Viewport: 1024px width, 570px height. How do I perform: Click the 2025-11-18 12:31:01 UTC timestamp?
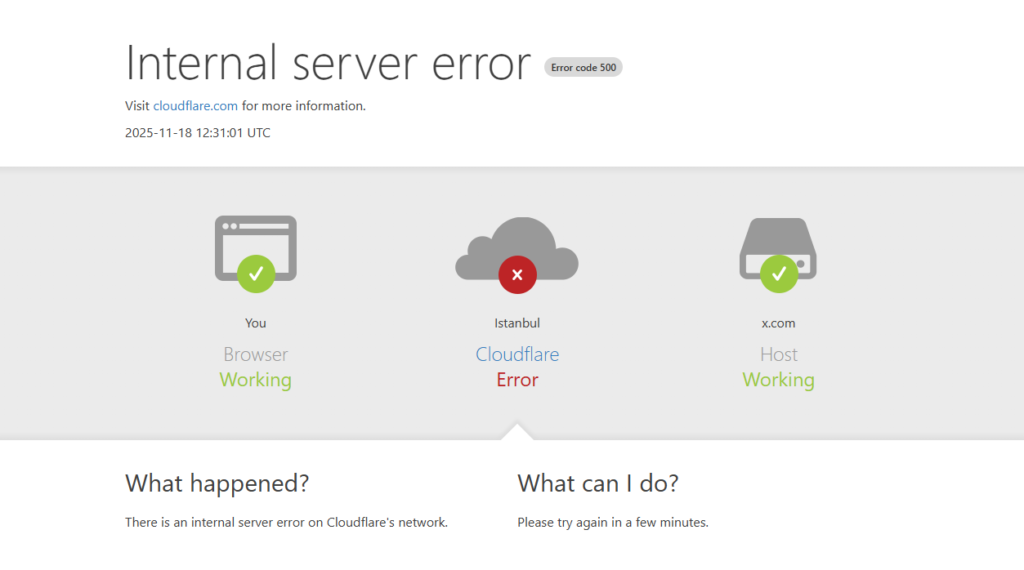pos(197,133)
